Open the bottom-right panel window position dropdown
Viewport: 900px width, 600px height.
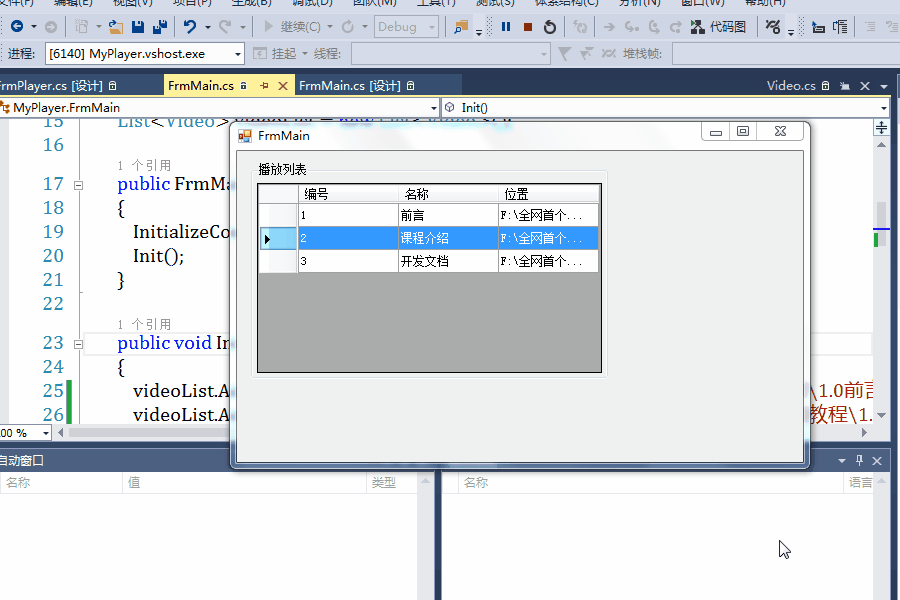(841, 460)
